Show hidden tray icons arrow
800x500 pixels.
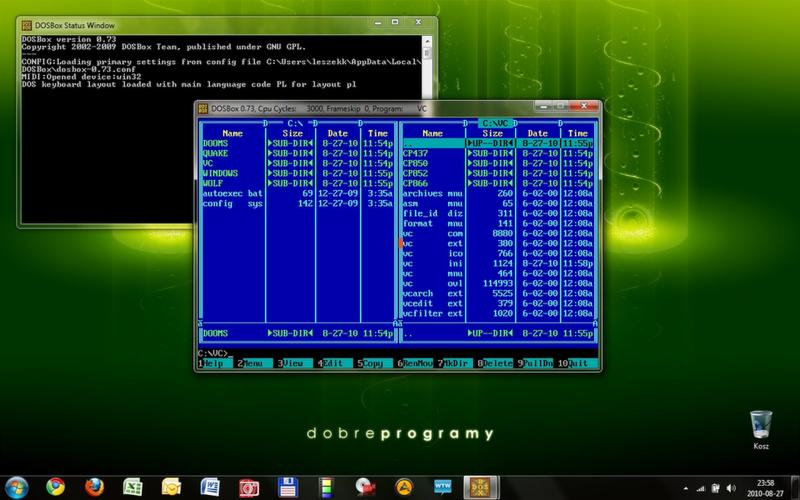pos(685,489)
